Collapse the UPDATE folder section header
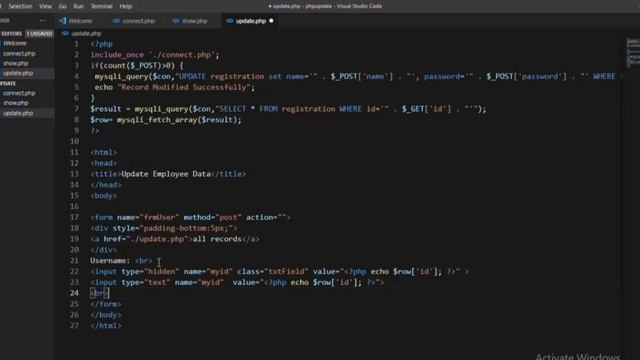 pyautogui.click(x=8, y=83)
